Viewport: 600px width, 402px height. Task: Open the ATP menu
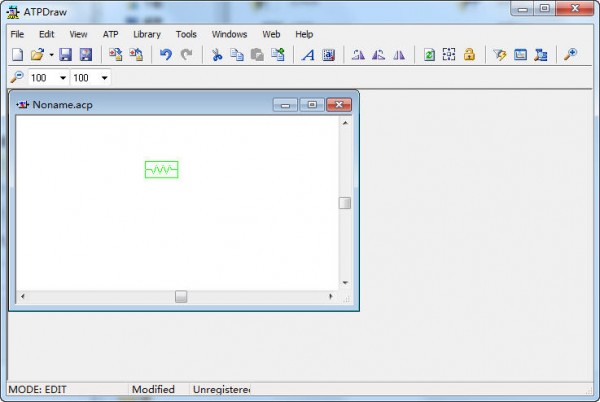(110, 34)
